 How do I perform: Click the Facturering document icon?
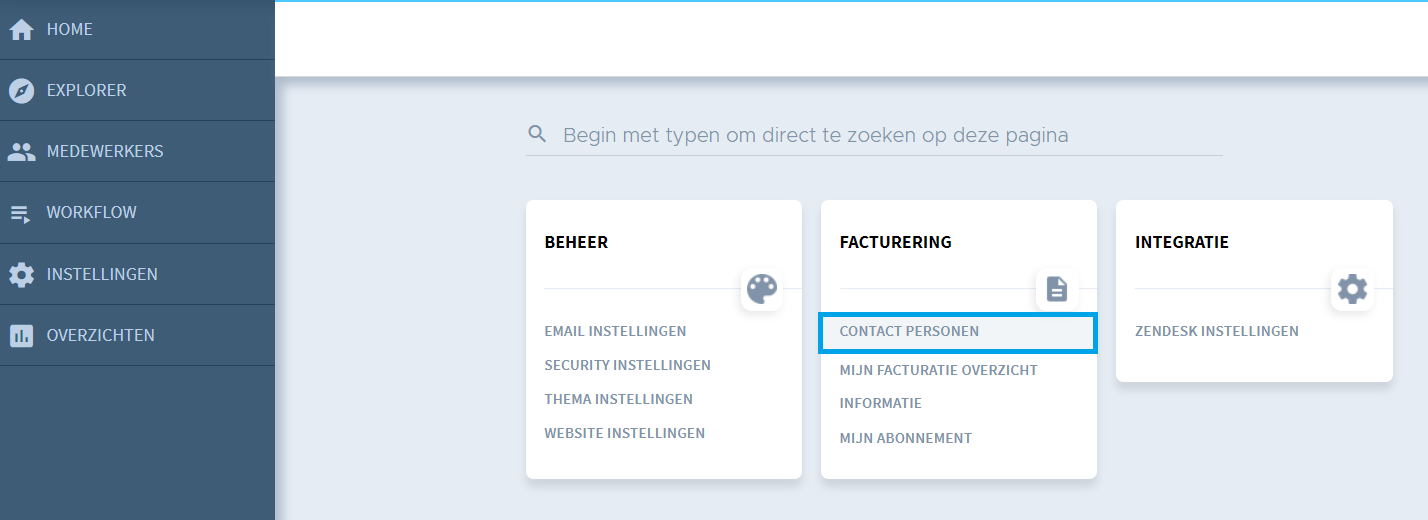1057,289
